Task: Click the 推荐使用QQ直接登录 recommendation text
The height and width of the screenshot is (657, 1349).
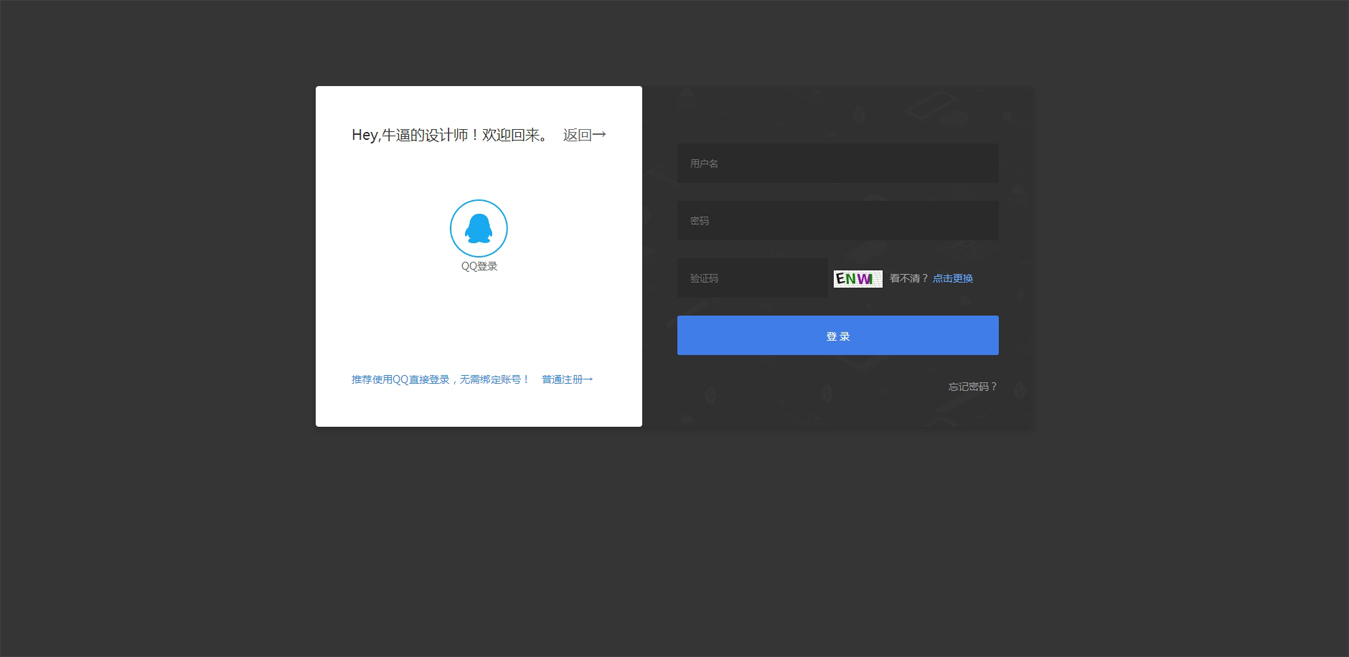Action: (x=400, y=380)
